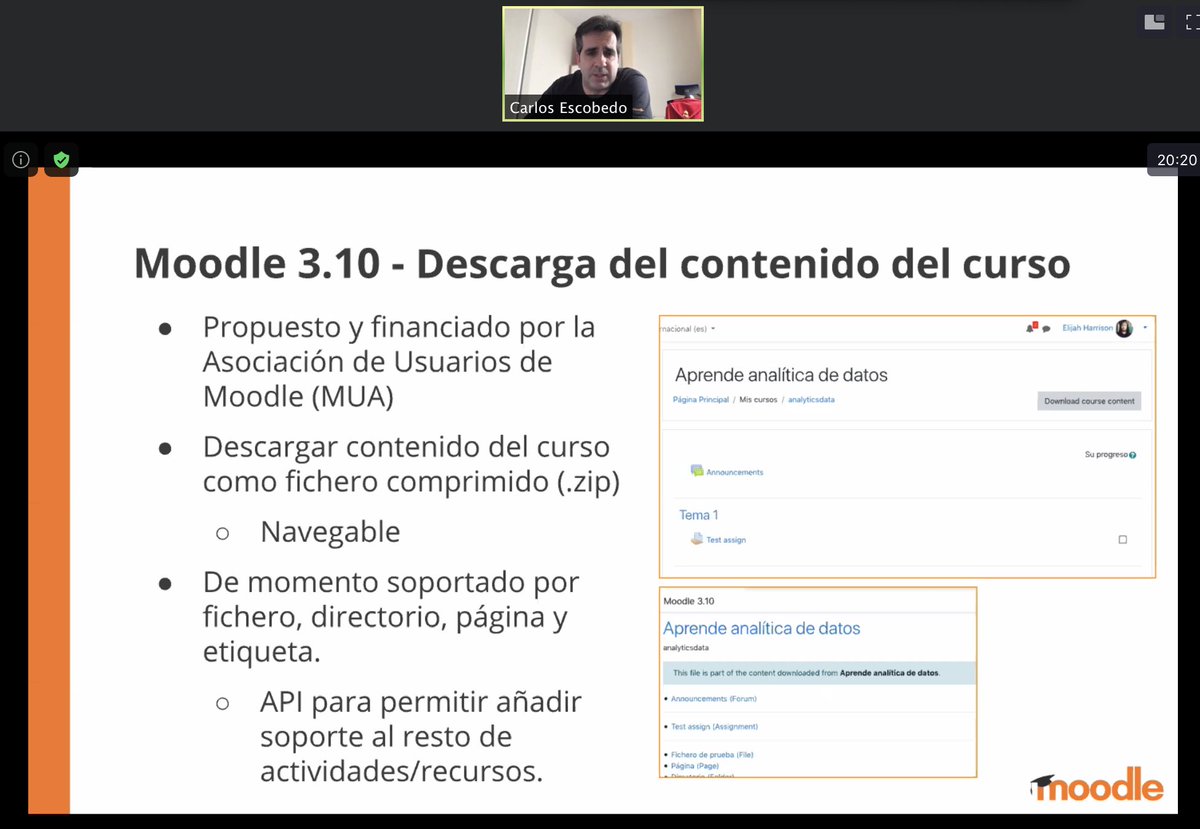Tick the Test assign completion checkbox
Image resolution: width=1200 pixels, height=829 pixels.
pos(1122,540)
